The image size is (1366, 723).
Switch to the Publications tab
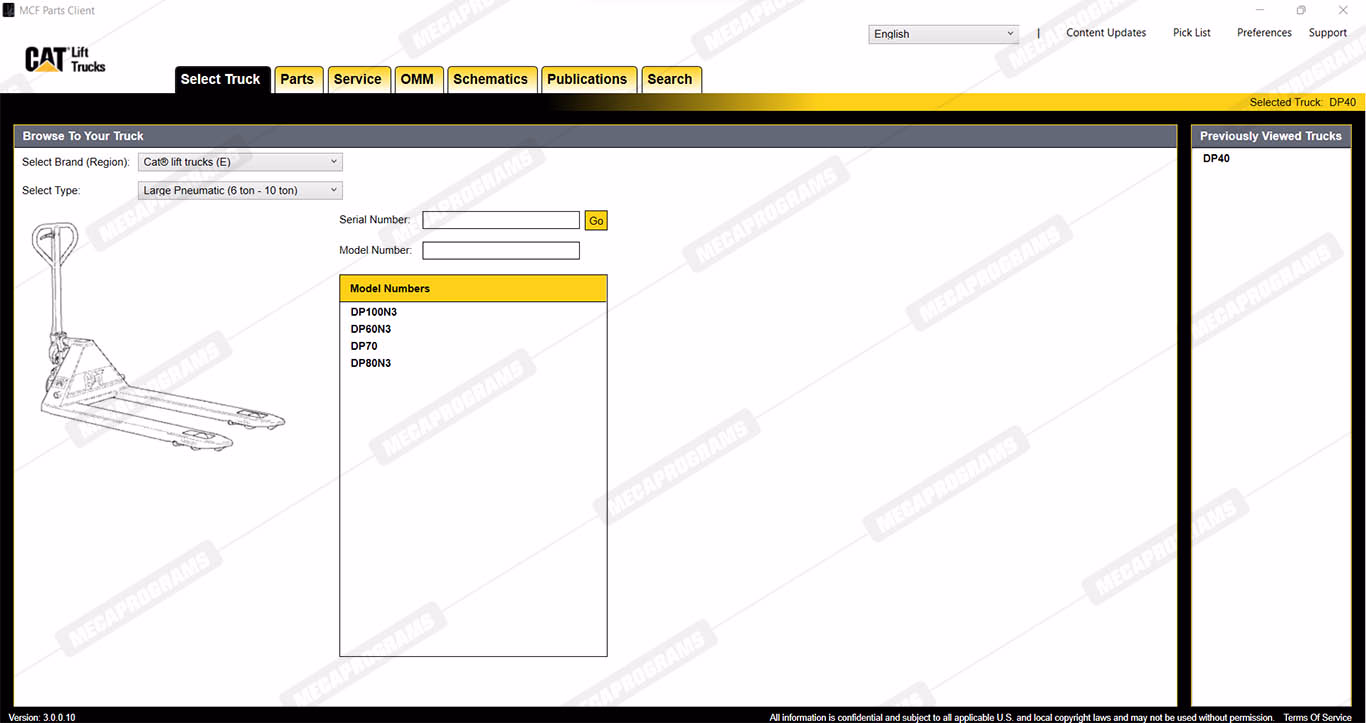point(587,80)
